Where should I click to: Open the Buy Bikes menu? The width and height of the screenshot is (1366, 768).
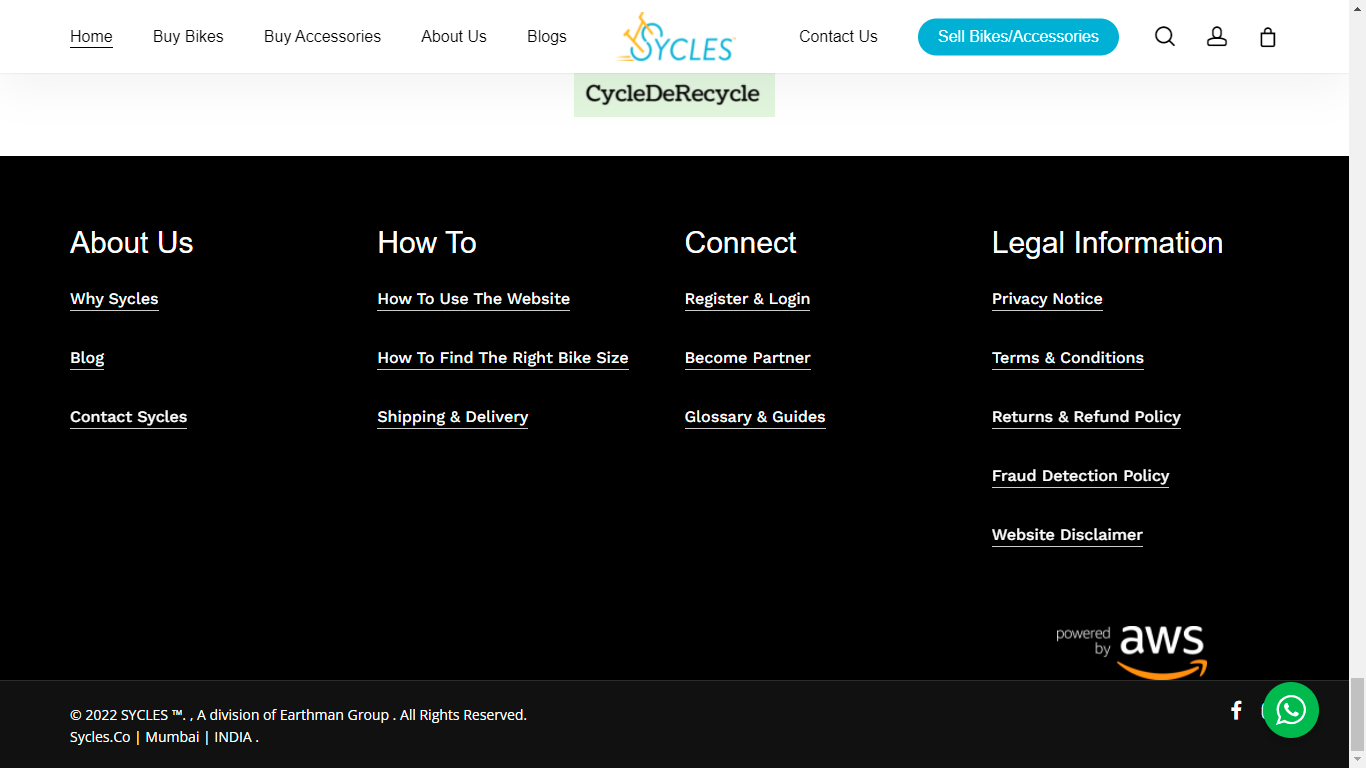pos(188,36)
